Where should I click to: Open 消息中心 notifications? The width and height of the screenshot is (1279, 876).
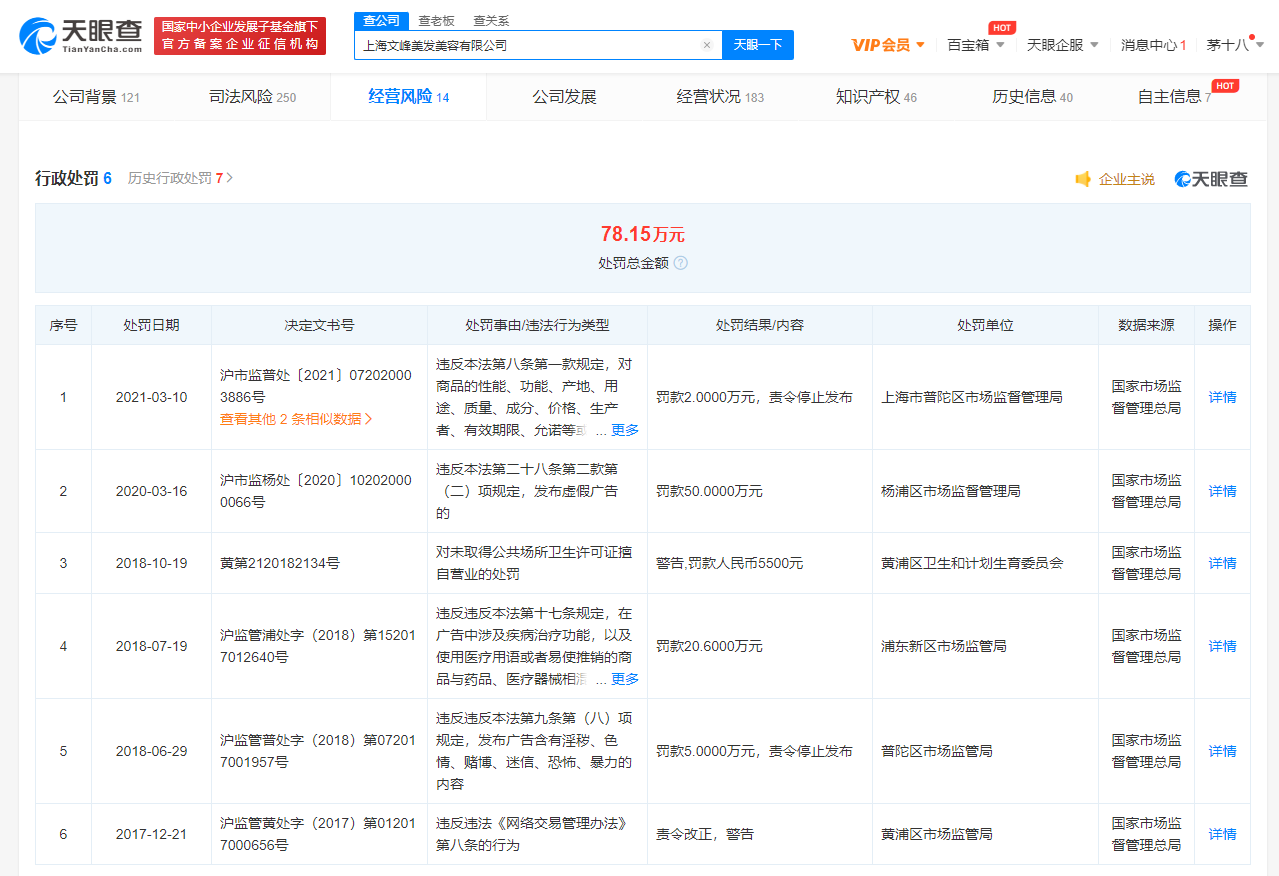pyautogui.click(x=1153, y=45)
